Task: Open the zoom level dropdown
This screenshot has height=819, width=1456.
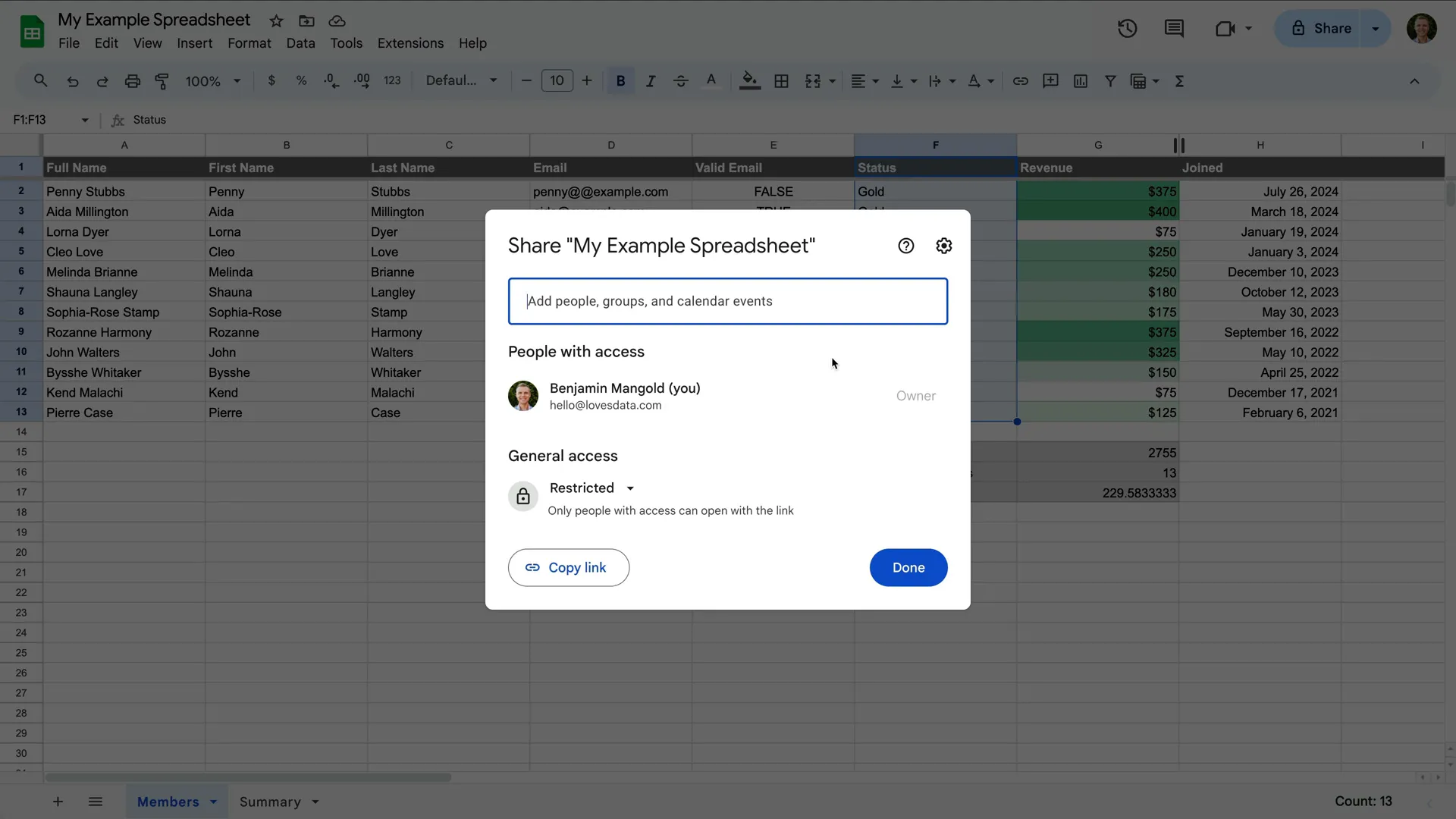Action: pyautogui.click(x=212, y=80)
